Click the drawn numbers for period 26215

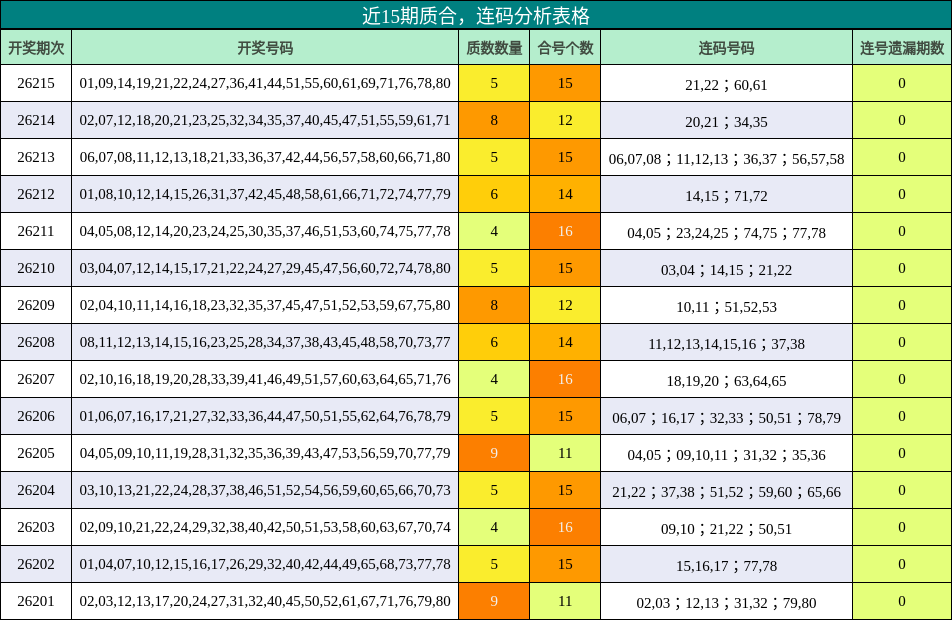265,83
